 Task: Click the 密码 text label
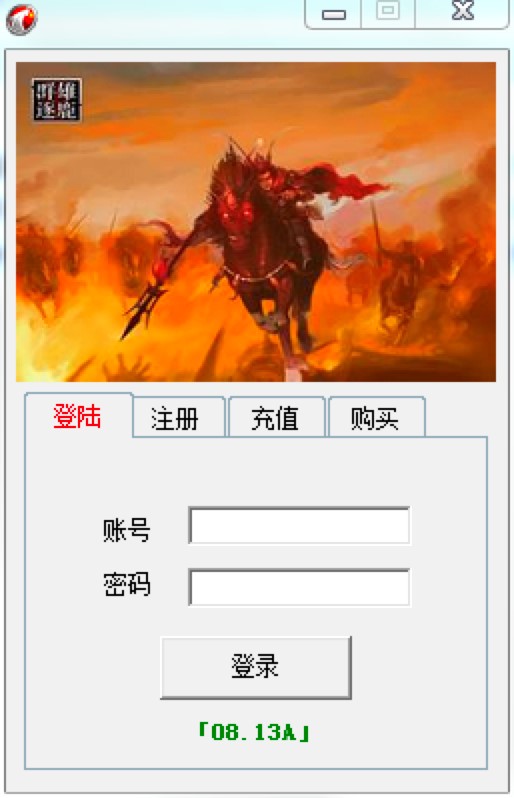(x=127, y=584)
